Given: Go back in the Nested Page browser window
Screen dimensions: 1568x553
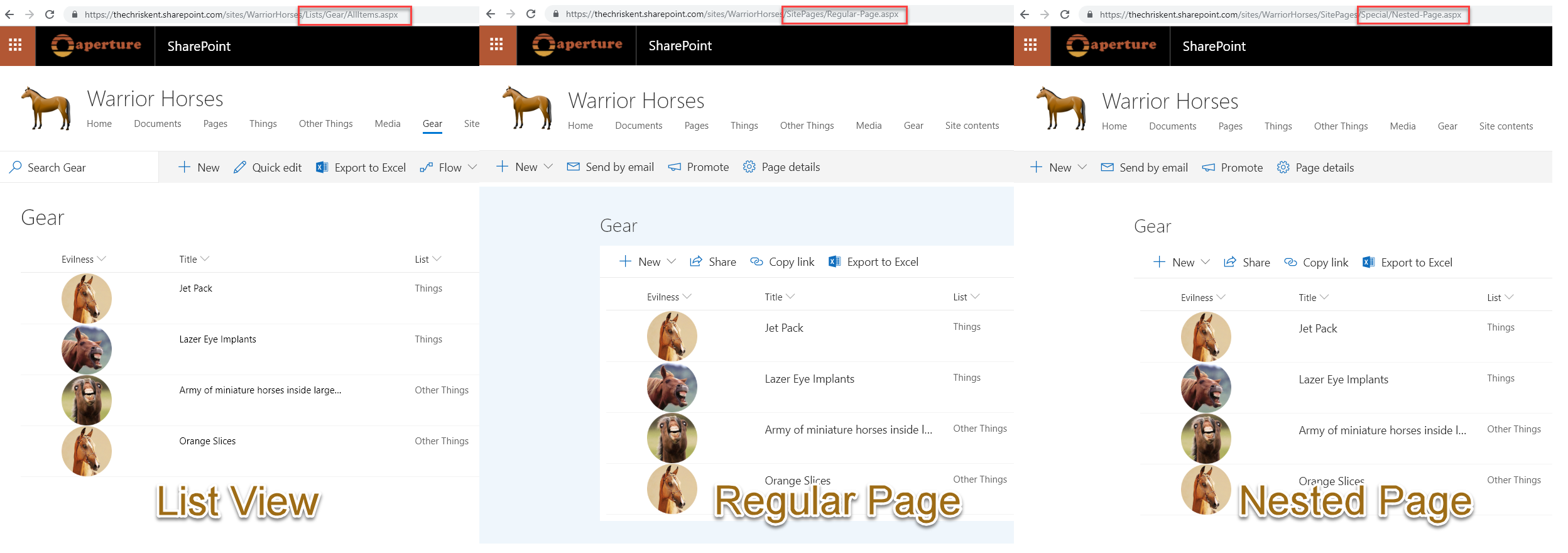Looking at the screenshot, I should 1025,14.
